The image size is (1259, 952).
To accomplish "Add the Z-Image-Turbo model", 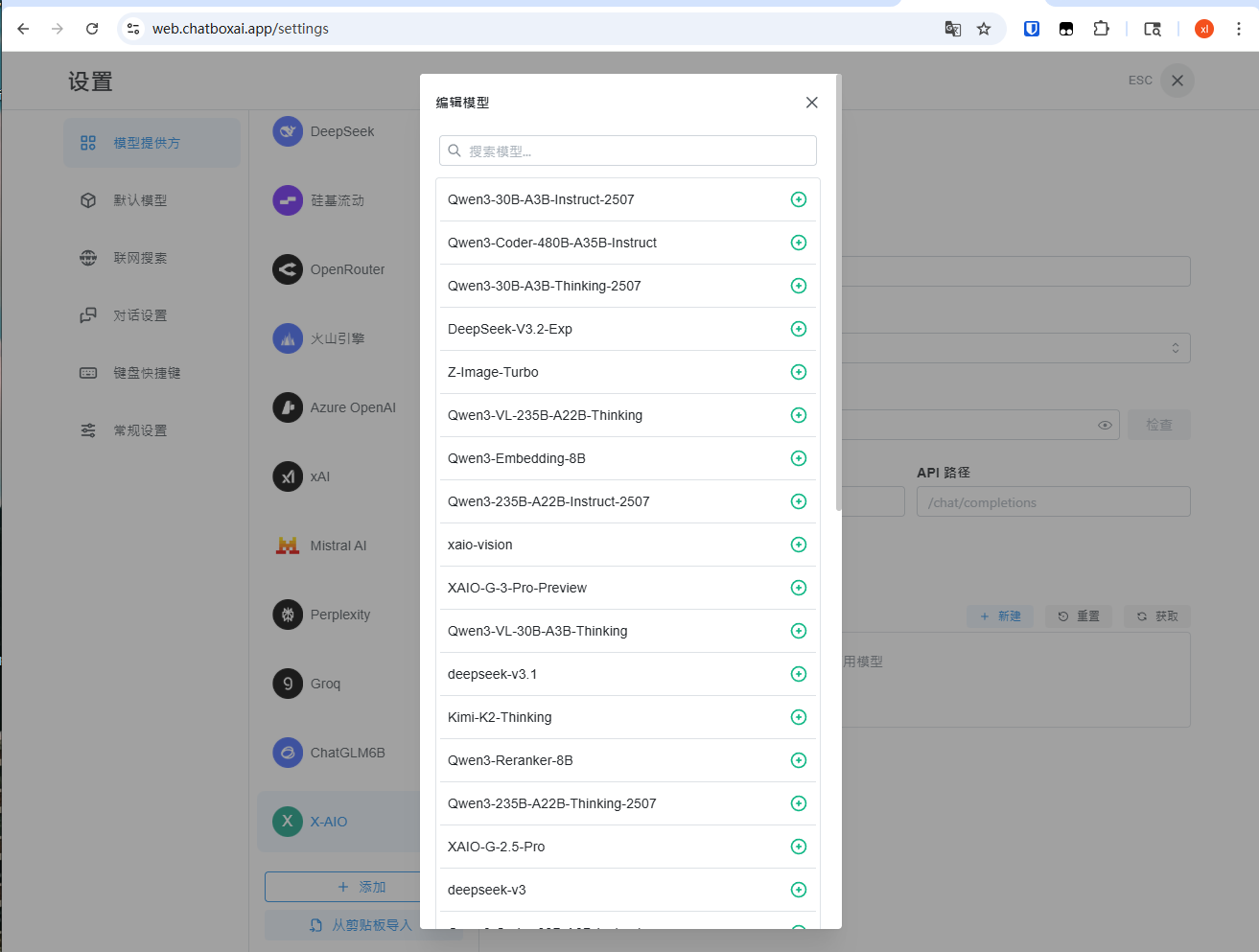I will pos(798,372).
